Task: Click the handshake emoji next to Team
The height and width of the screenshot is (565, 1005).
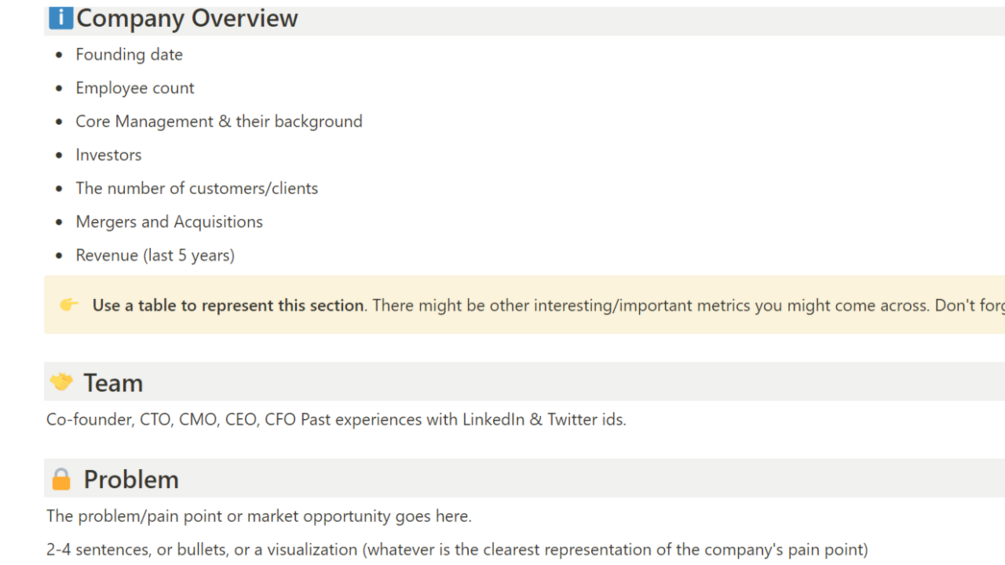Action: (61, 382)
